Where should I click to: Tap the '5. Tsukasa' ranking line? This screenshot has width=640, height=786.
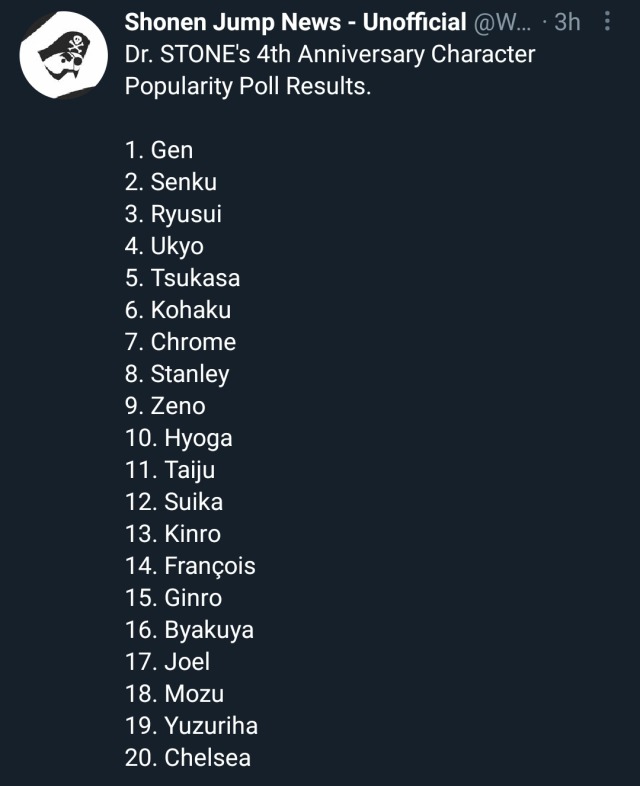[x=182, y=278]
